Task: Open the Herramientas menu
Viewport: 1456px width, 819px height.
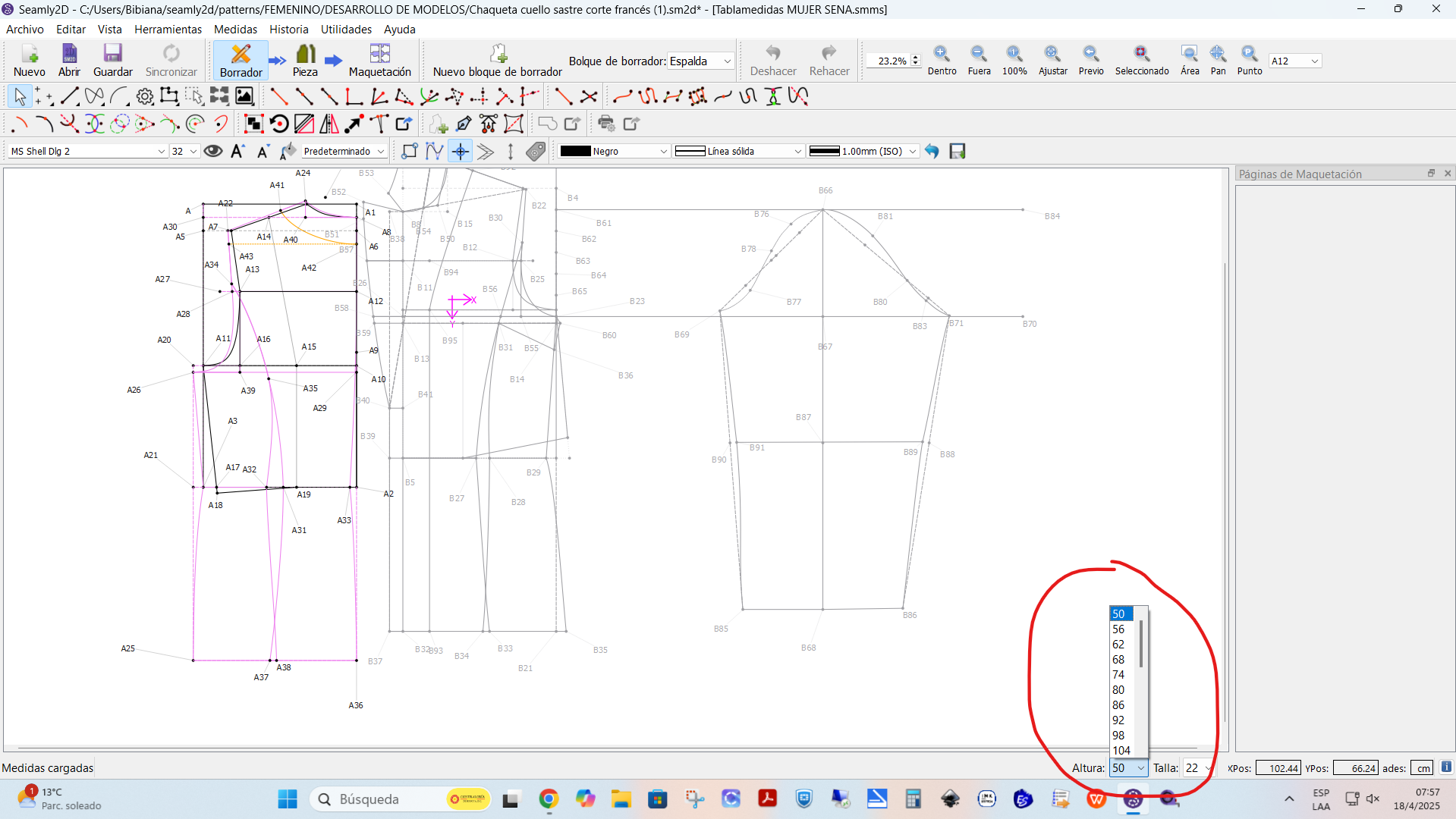Action: [x=168, y=29]
